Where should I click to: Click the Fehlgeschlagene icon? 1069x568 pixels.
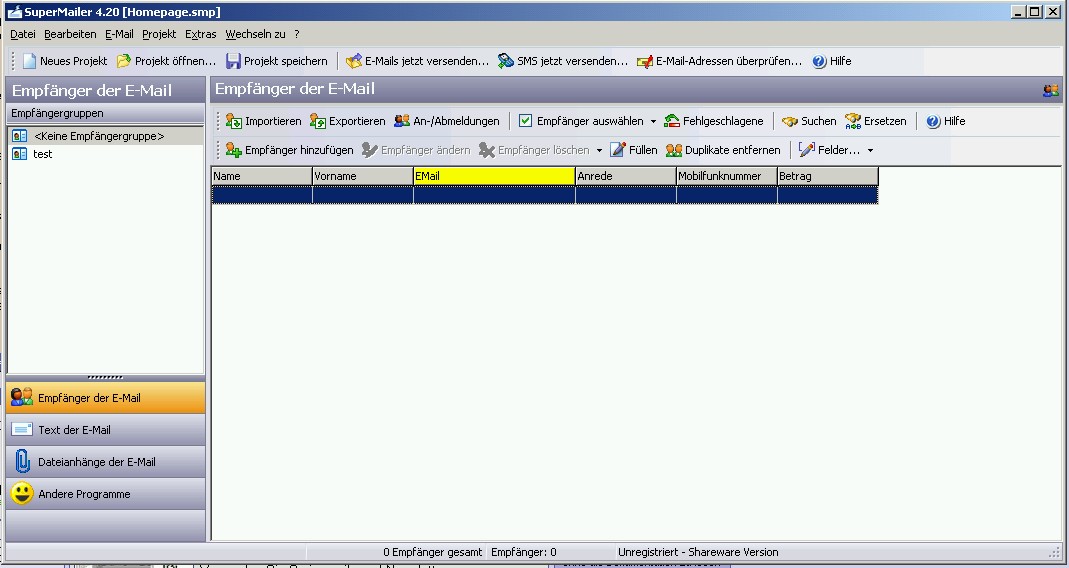point(672,121)
